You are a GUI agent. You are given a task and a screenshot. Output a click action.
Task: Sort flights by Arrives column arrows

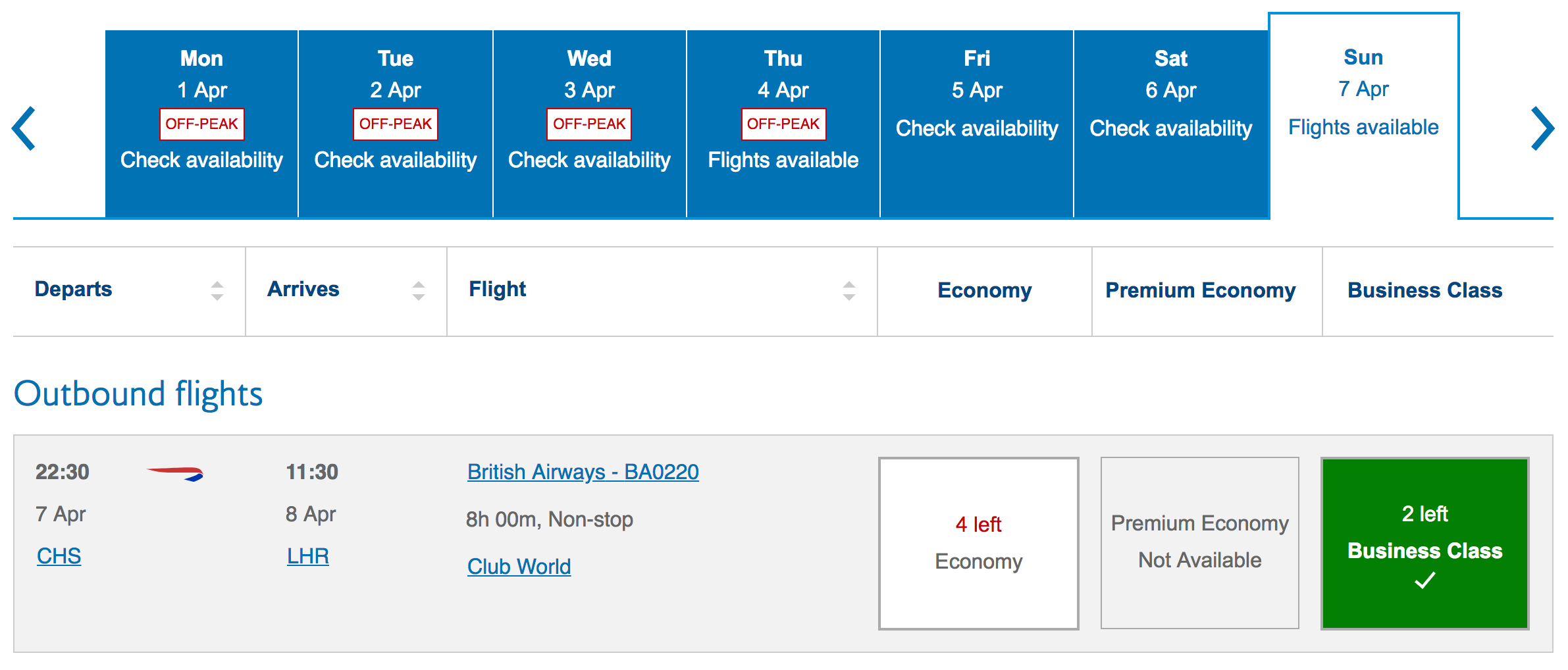pos(418,290)
